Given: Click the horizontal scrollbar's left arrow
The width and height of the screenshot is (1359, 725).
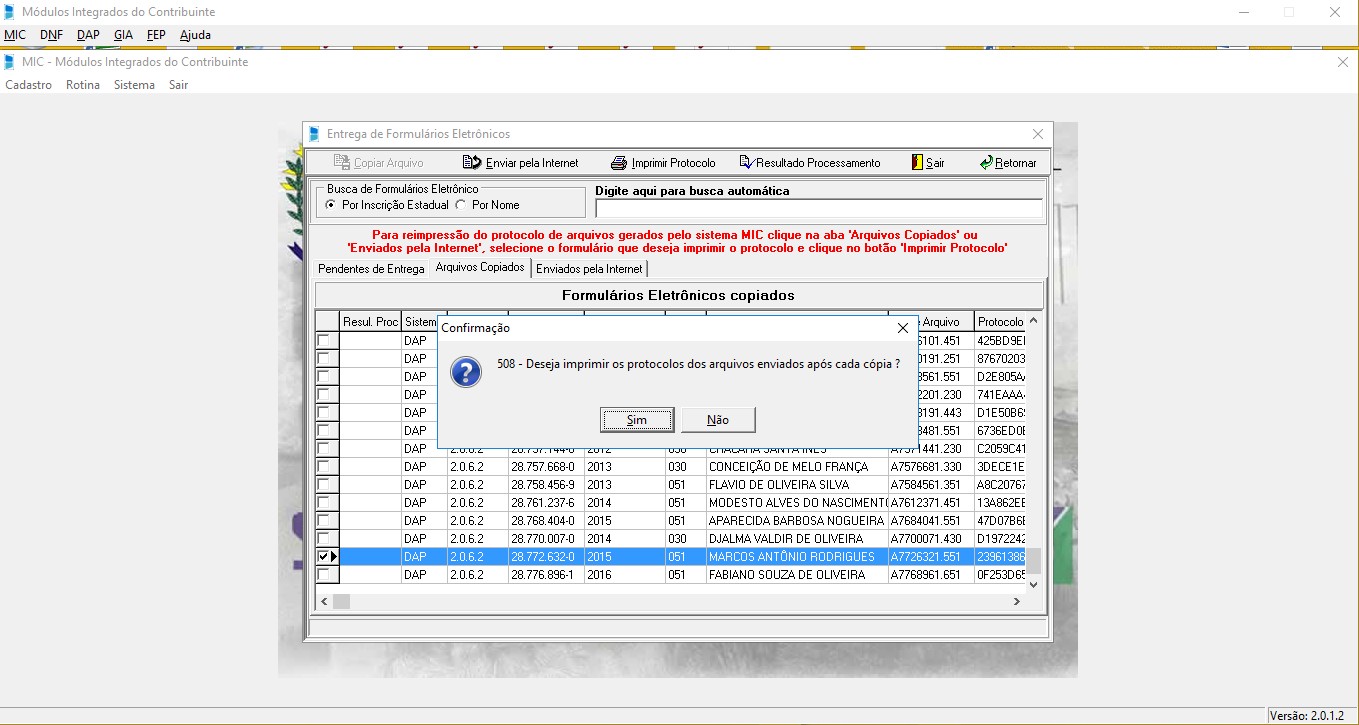Looking at the screenshot, I should click(x=324, y=601).
